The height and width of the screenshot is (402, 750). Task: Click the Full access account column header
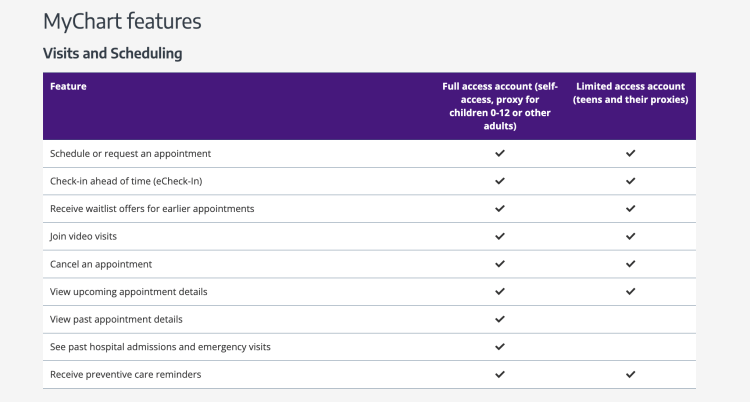500,106
